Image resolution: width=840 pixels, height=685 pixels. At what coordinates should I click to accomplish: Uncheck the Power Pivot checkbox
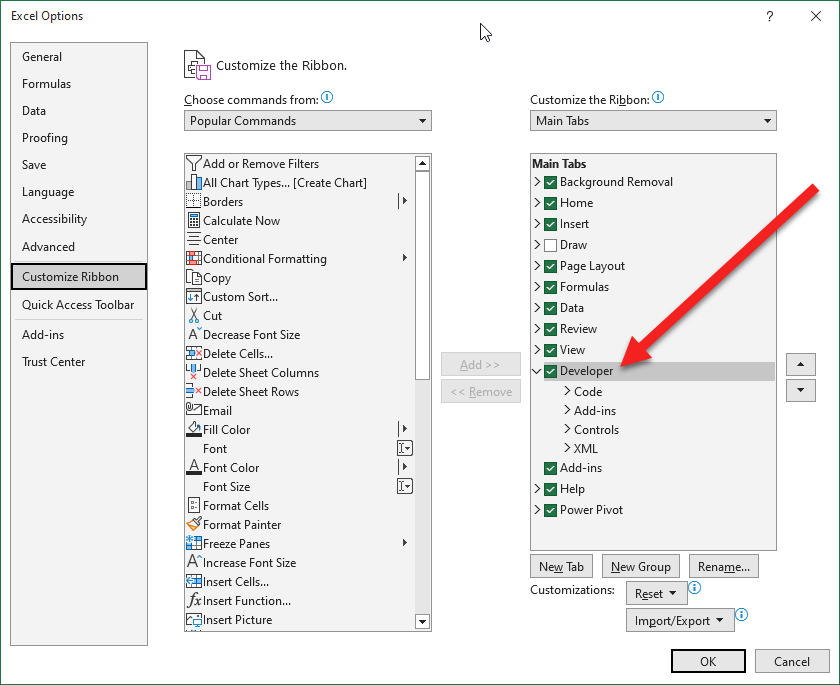[550, 510]
